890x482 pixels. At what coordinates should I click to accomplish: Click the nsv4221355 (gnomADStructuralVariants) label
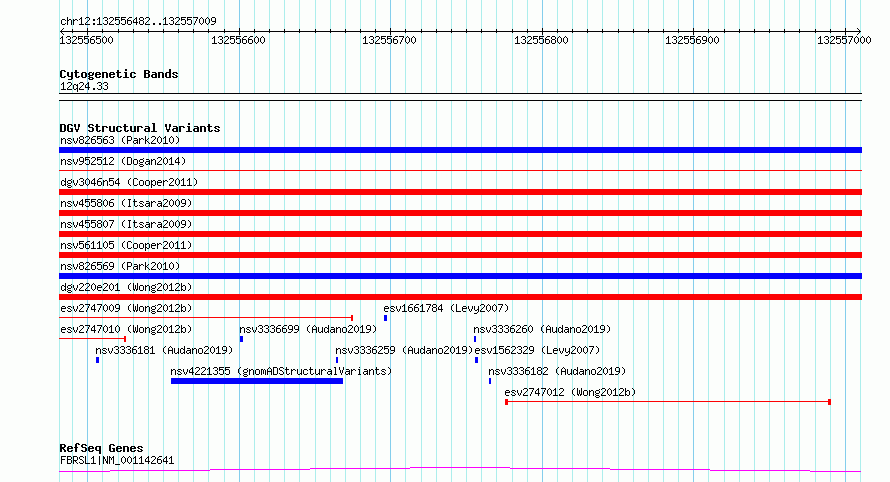(x=281, y=371)
